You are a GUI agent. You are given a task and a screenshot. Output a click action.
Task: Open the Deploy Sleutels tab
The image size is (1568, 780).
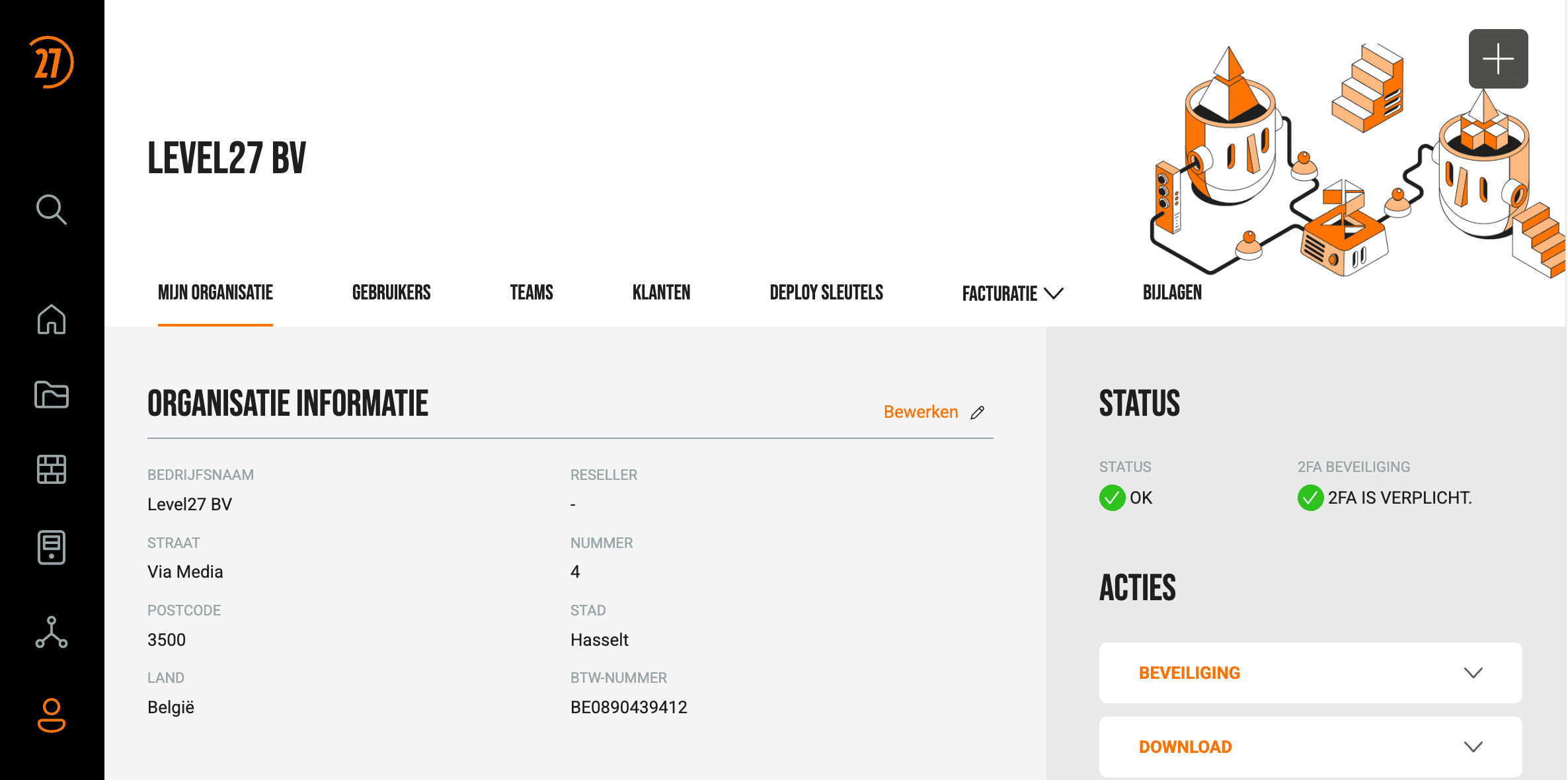[826, 293]
